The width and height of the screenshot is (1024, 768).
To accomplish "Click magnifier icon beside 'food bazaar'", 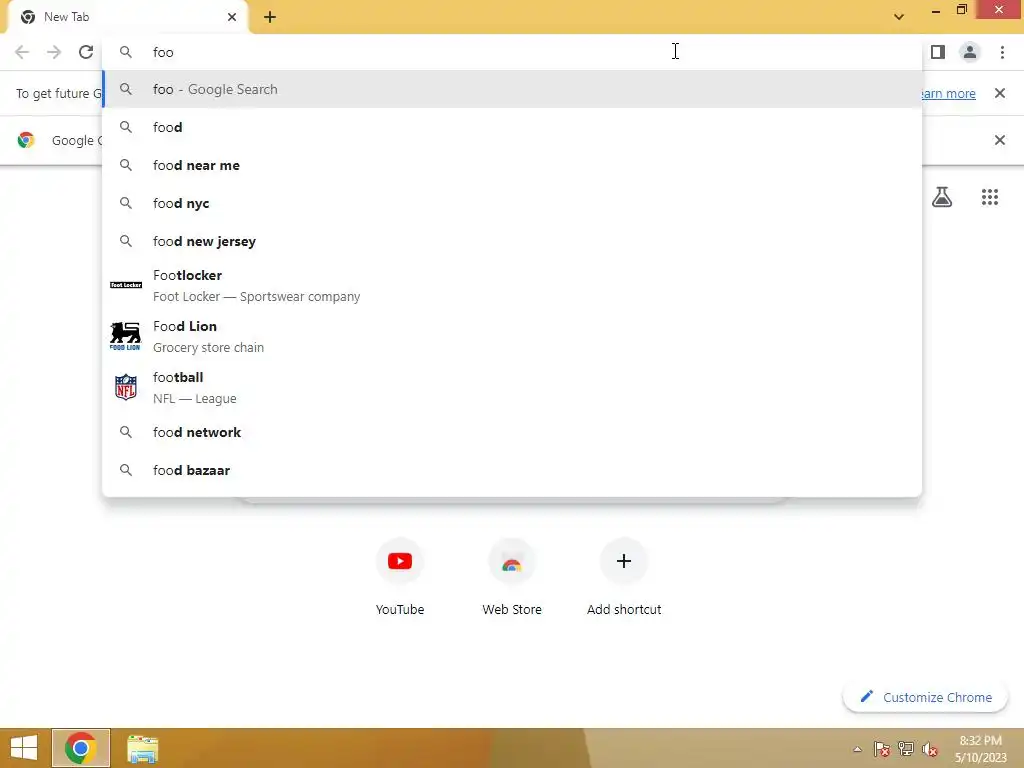I will (126, 470).
